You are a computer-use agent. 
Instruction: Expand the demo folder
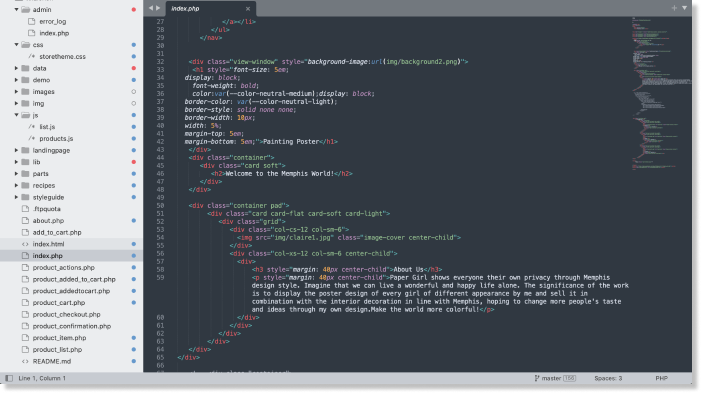click(x=17, y=80)
